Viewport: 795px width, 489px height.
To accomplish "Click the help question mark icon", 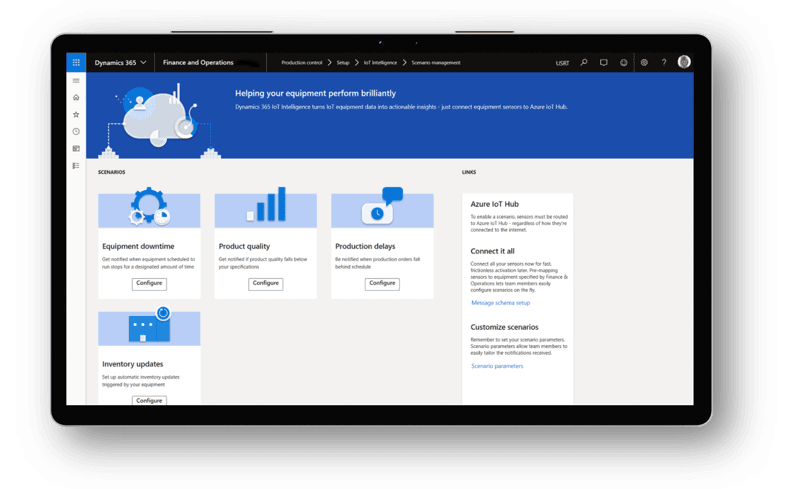I will (664, 62).
